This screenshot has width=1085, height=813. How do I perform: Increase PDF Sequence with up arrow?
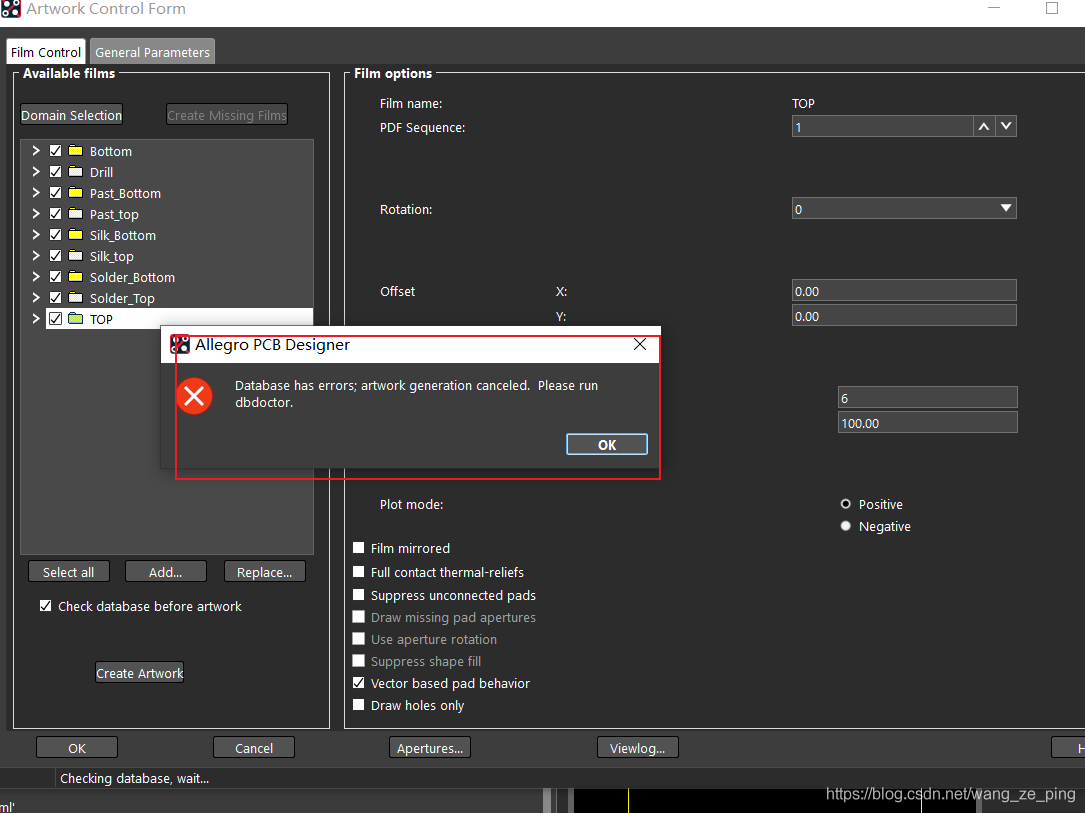coord(983,126)
